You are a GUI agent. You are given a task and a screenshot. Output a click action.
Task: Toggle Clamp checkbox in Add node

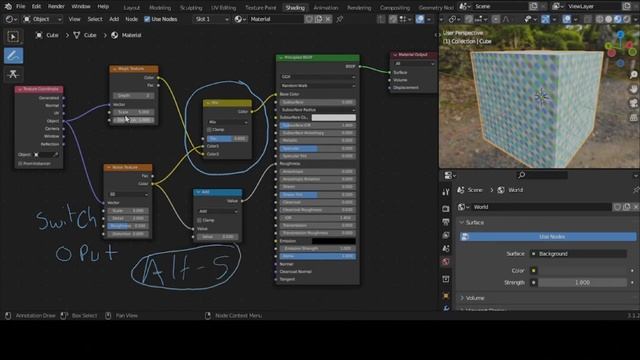coord(199,220)
